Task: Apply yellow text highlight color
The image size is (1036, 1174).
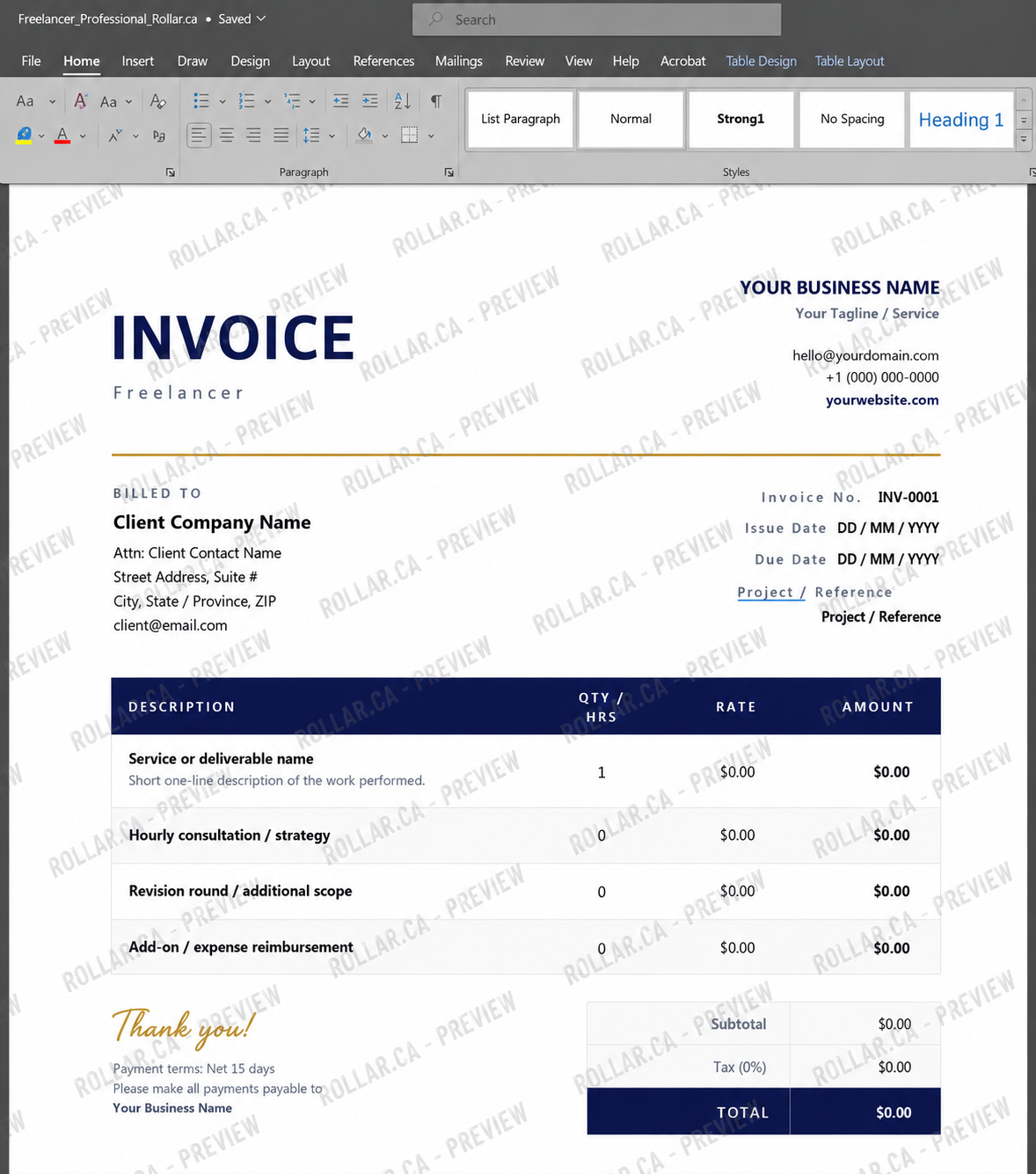Action: coord(24,135)
